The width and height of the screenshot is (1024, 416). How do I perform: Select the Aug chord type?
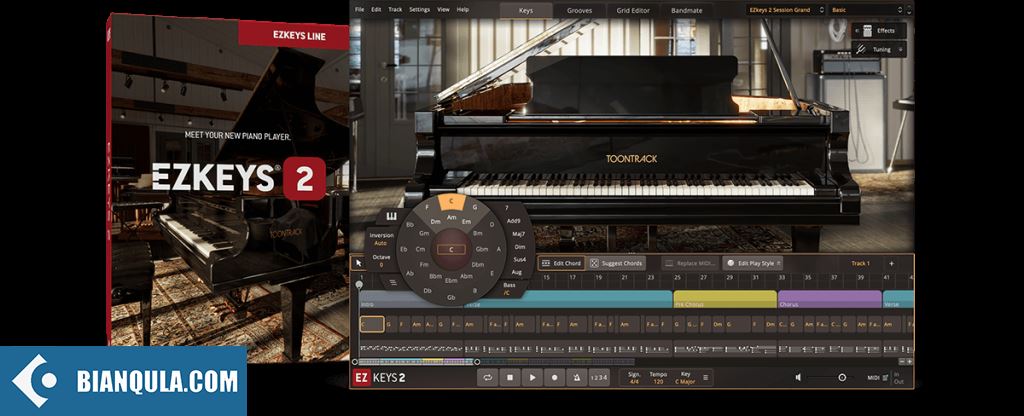517,272
